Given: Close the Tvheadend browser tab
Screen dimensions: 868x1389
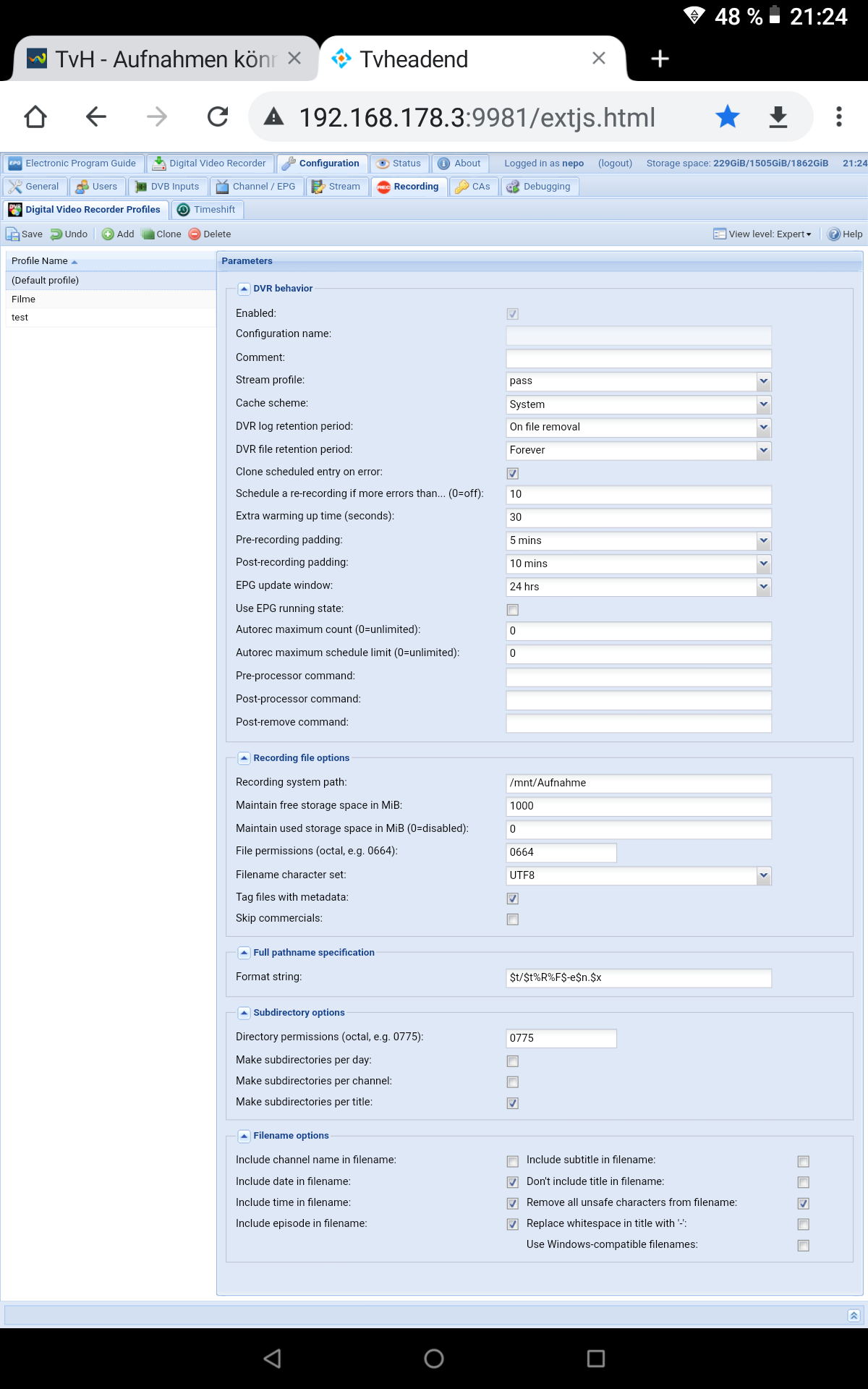Looking at the screenshot, I should coord(599,58).
